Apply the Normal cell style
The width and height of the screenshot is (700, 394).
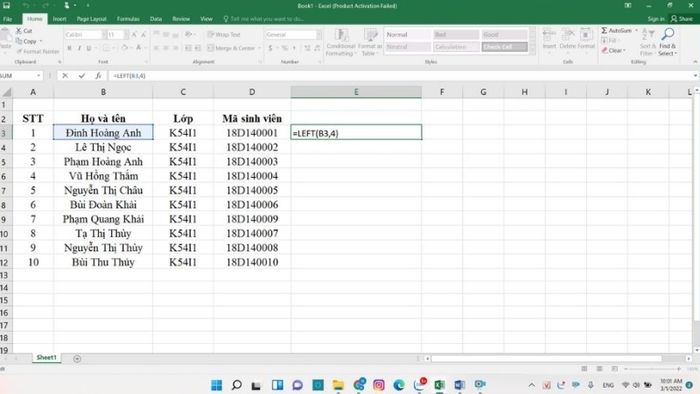click(408, 34)
